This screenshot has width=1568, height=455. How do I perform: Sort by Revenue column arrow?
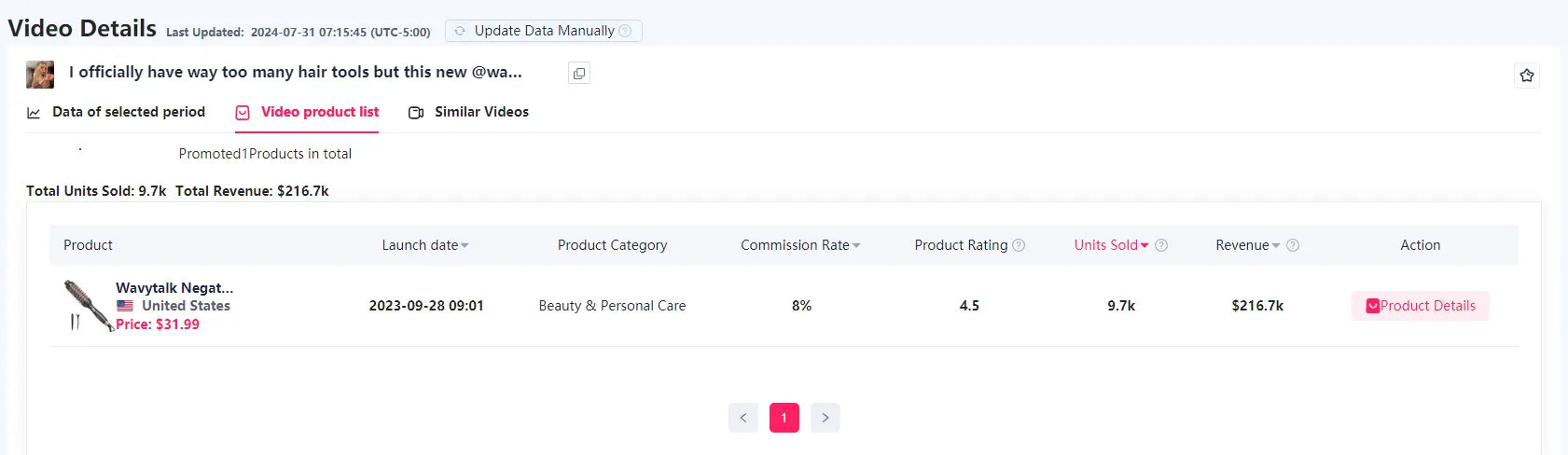pyautogui.click(x=1276, y=246)
